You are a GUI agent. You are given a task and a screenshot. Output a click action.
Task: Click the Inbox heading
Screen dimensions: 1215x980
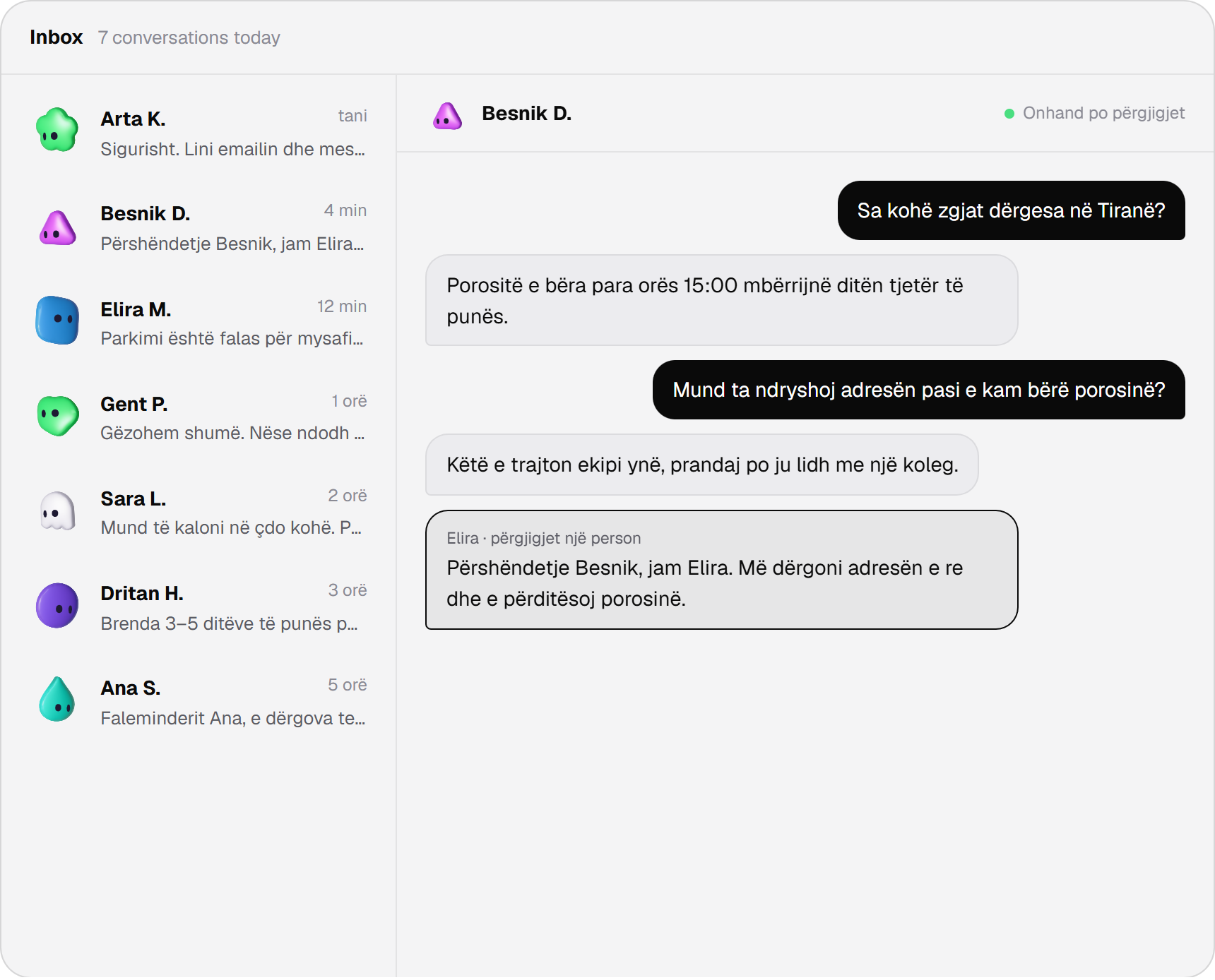point(57,37)
